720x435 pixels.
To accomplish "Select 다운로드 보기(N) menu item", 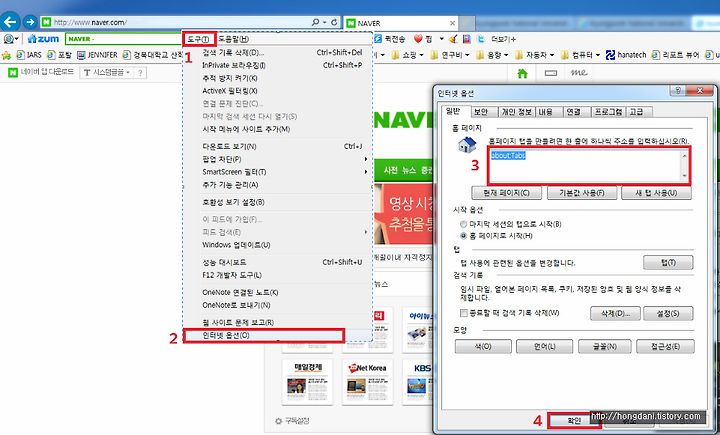I will [x=277, y=147].
